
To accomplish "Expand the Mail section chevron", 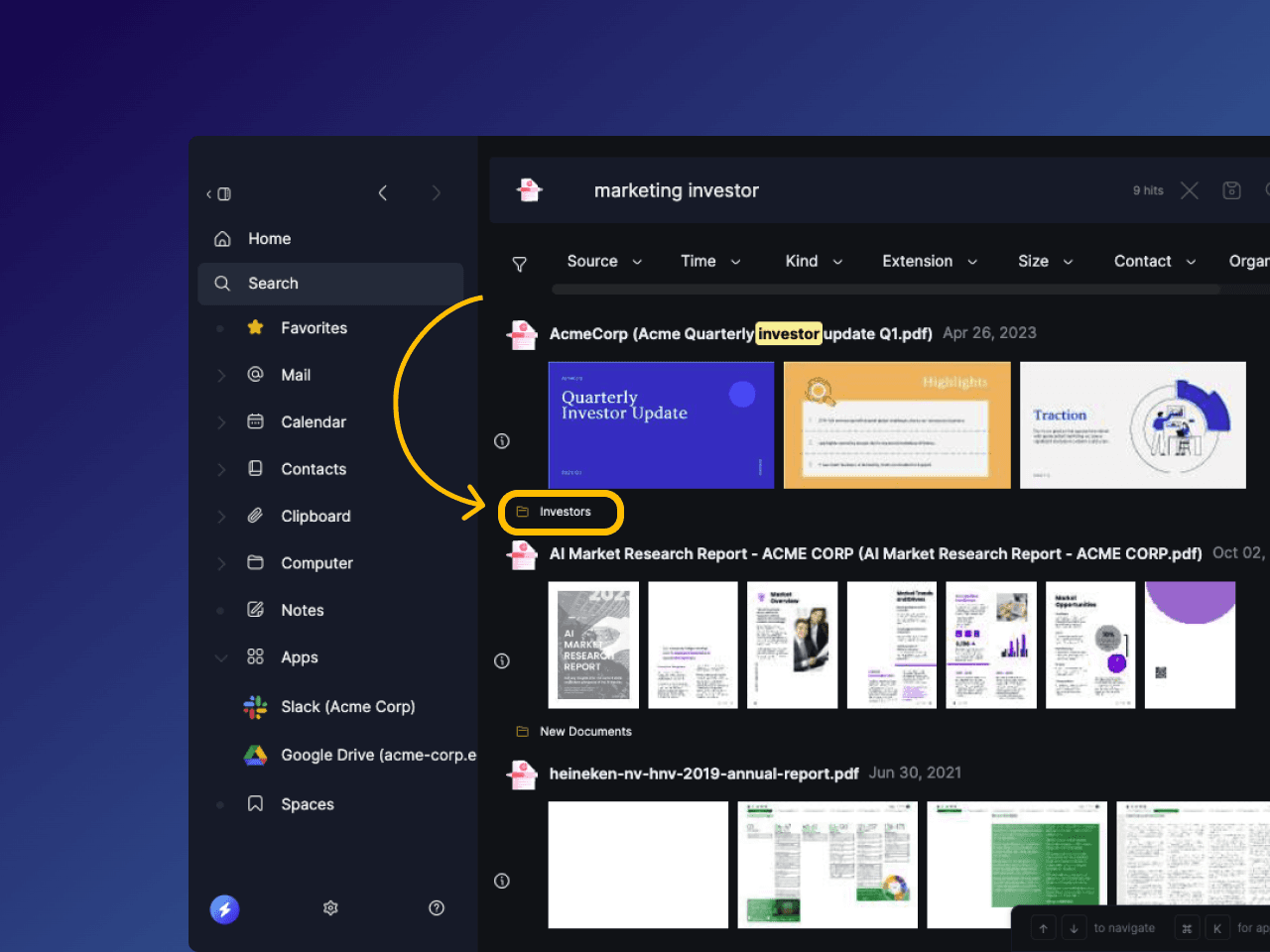I will [x=221, y=375].
